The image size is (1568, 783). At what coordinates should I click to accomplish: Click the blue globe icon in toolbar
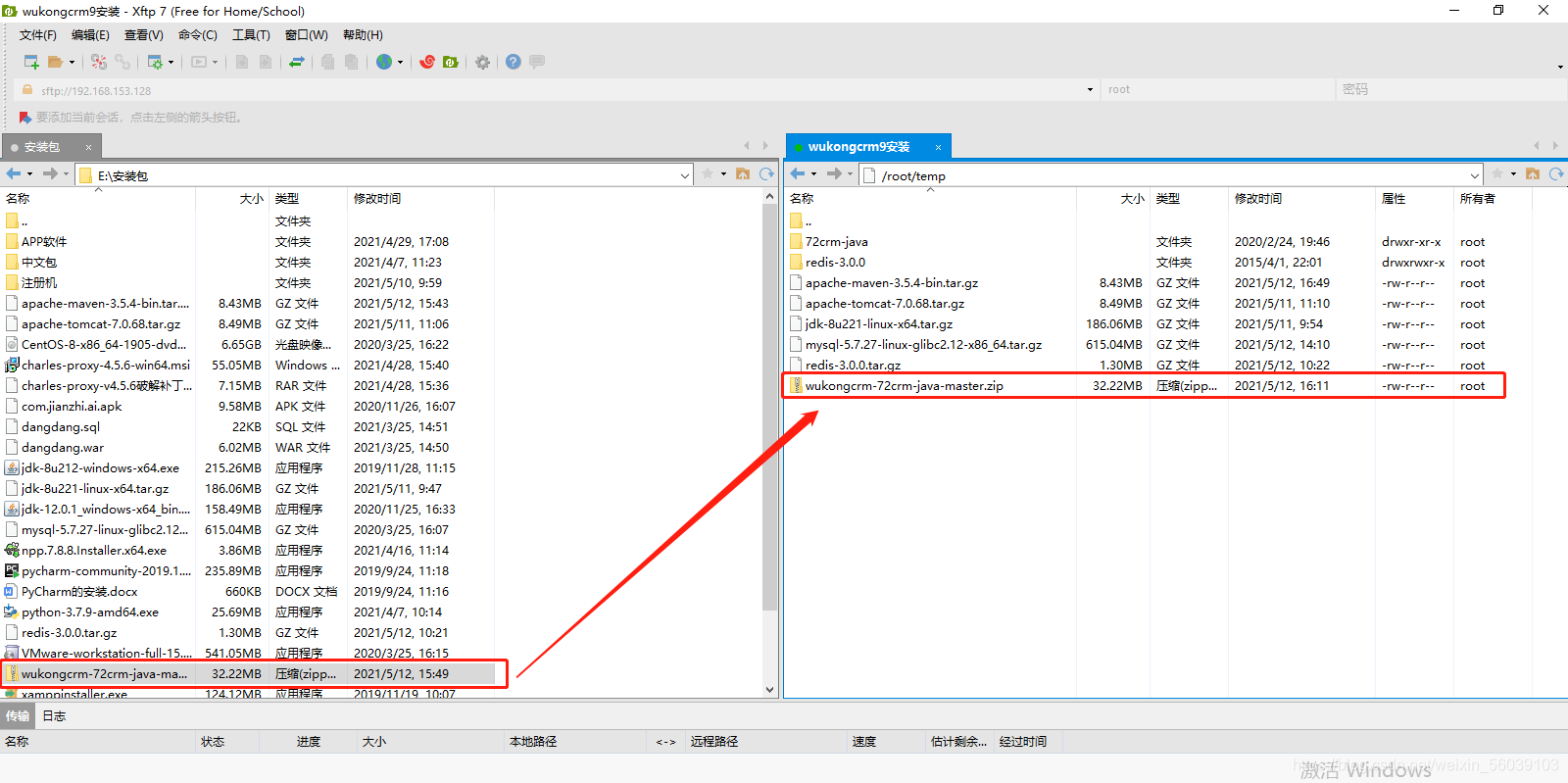[384, 62]
